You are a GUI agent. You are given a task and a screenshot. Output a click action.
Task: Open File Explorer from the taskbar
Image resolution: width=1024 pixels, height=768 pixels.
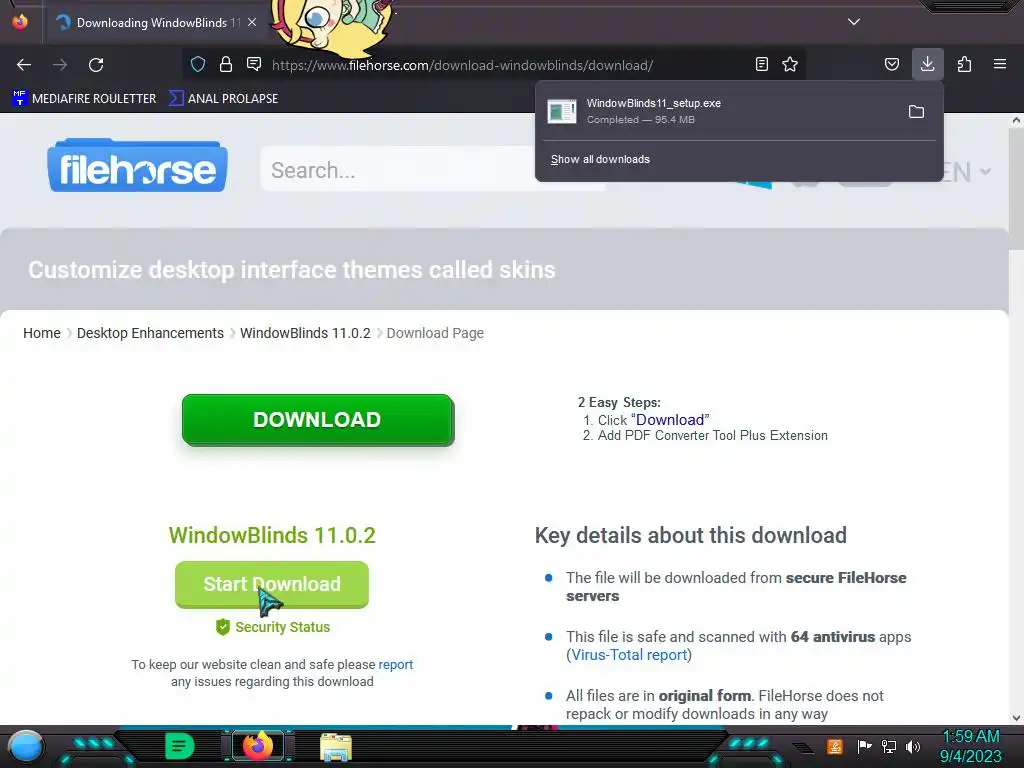point(336,746)
